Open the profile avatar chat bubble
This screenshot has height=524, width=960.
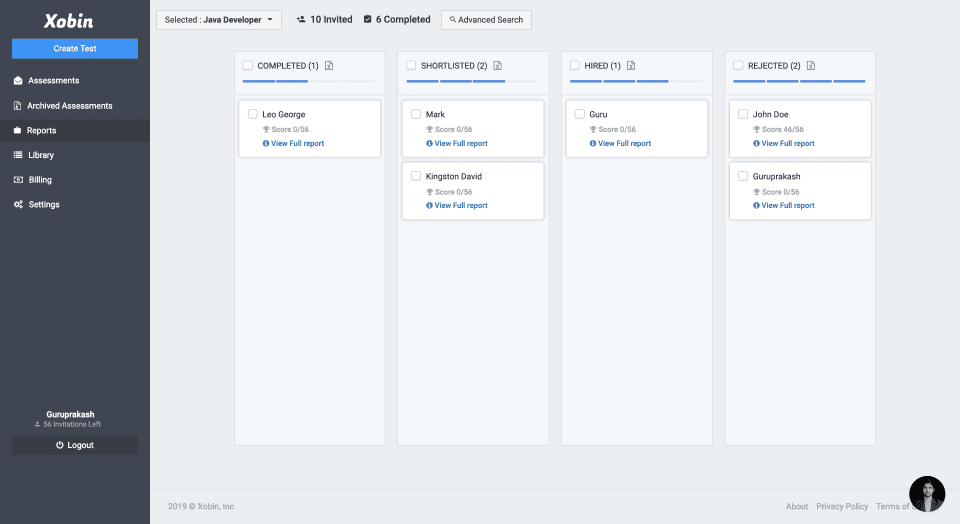pyautogui.click(x=927, y=494)
